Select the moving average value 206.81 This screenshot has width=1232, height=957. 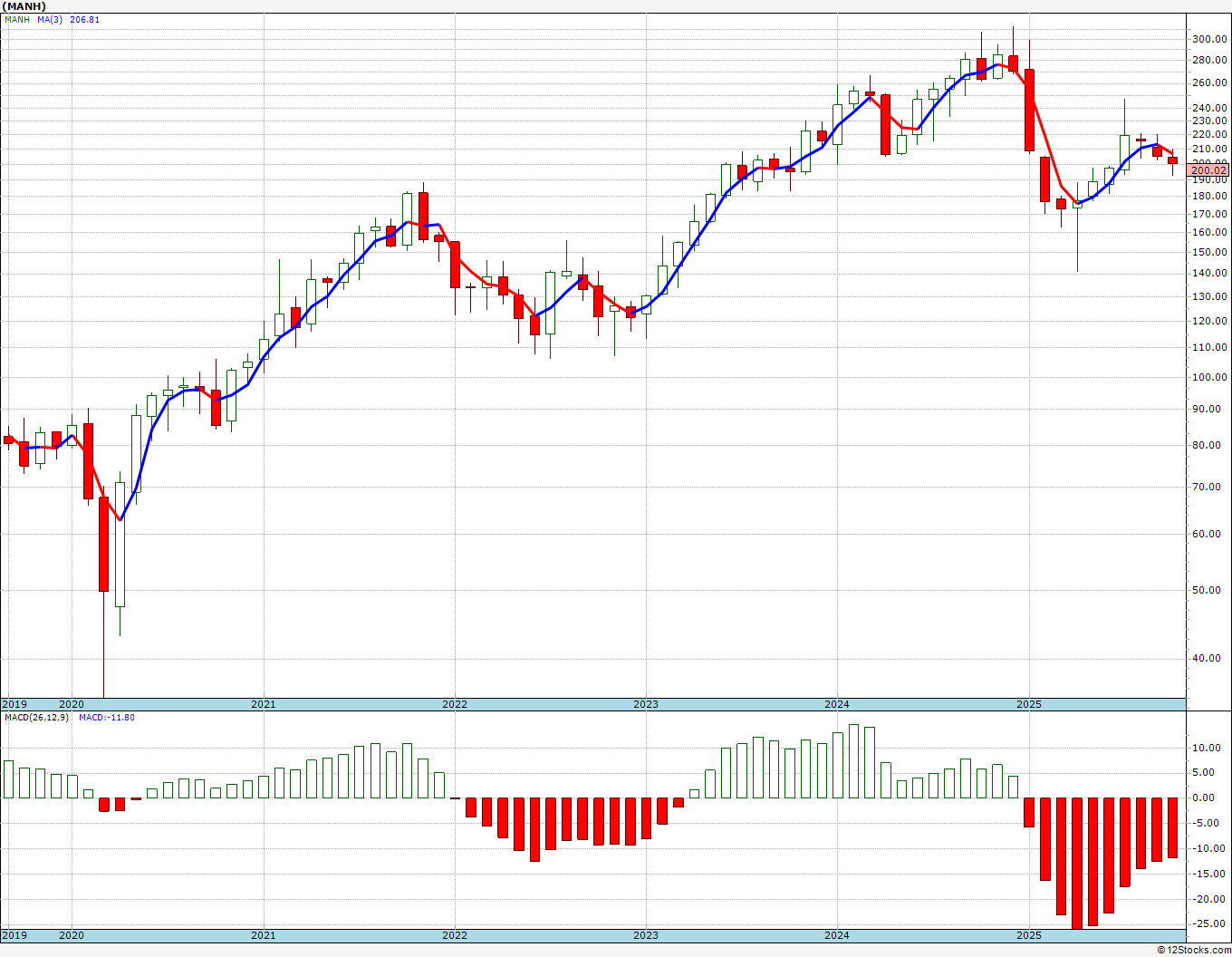[x=84, y=19]
